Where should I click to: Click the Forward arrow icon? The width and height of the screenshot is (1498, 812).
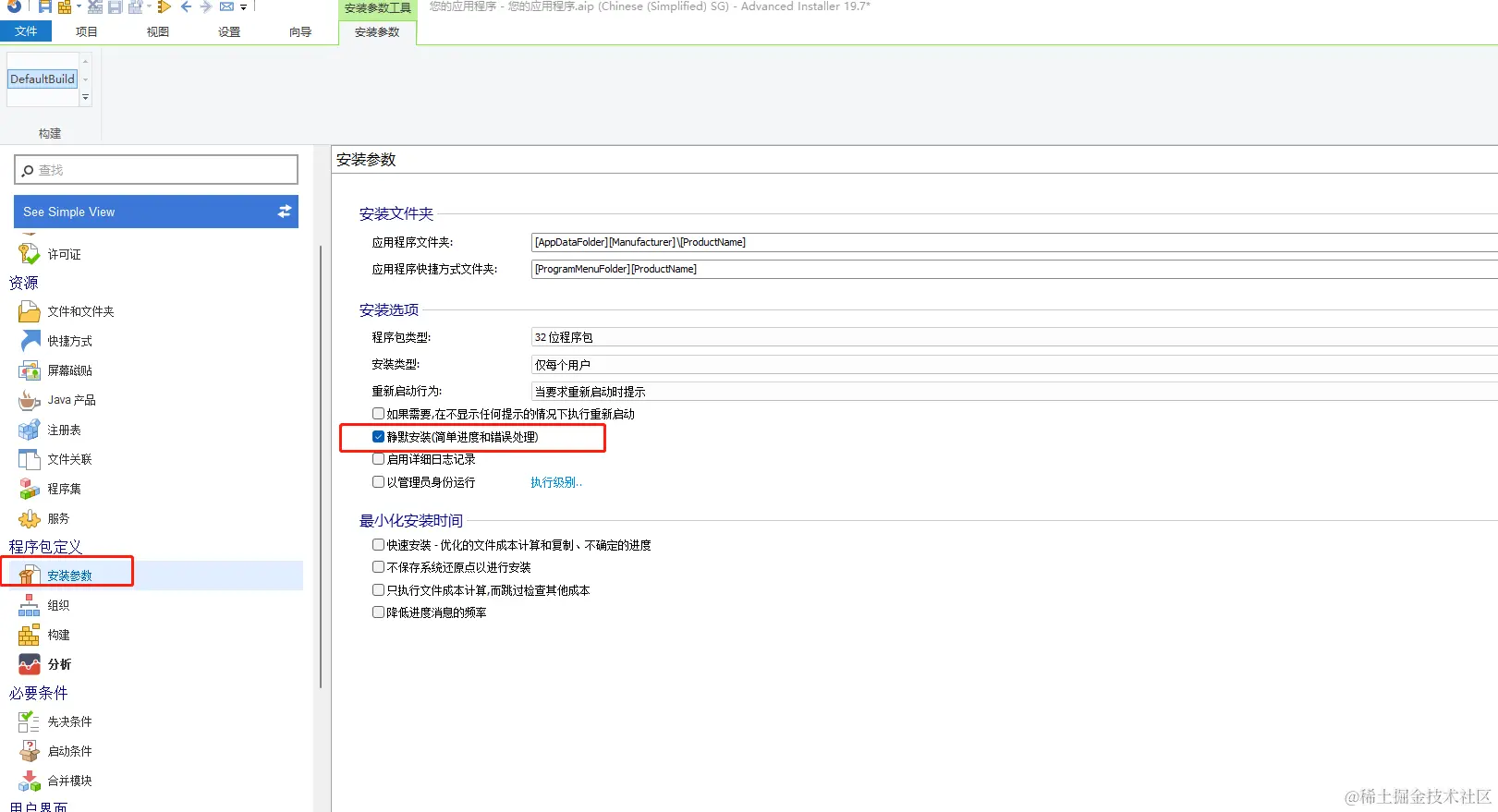(206, 6)
